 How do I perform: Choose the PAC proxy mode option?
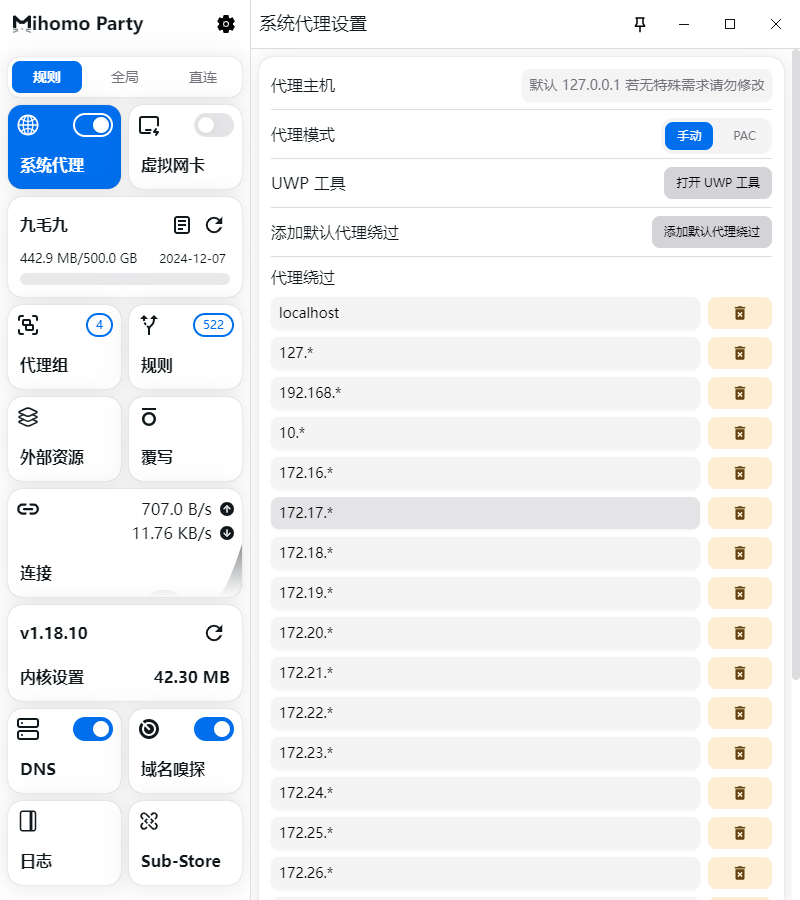(x=744, y=136)
